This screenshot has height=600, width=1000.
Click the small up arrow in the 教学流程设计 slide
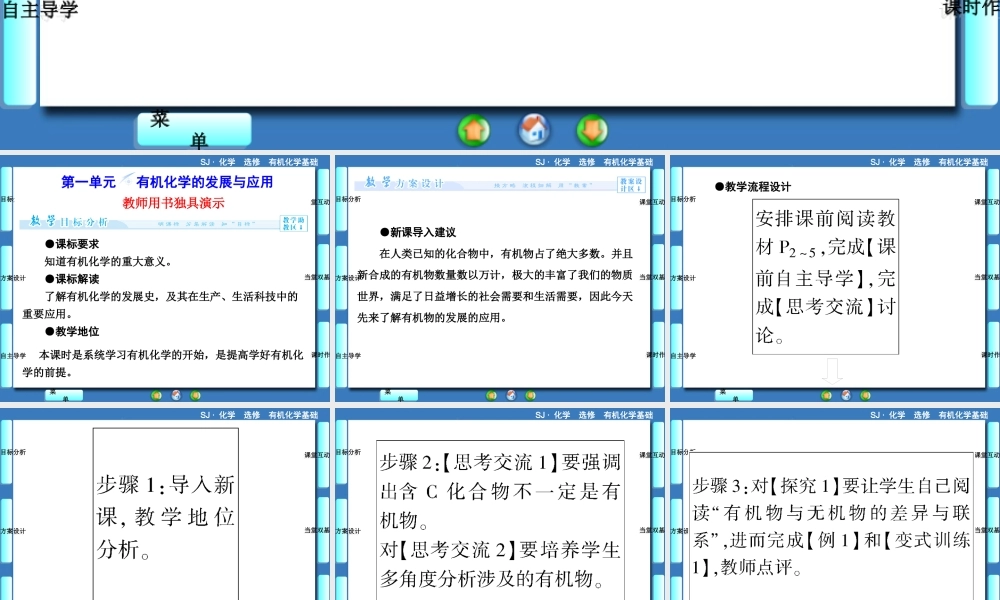pyautogui.click(x=826, y=395)
